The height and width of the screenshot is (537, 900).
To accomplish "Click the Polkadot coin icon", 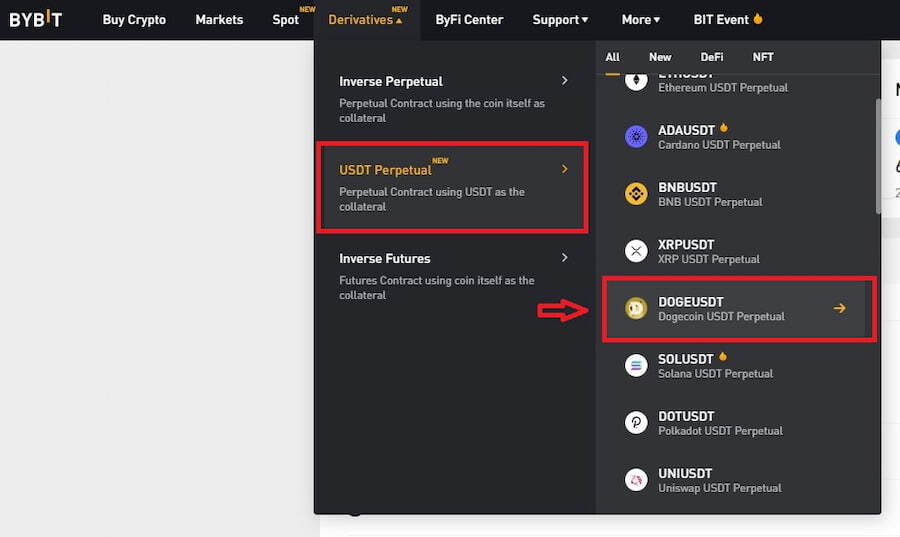I will [636, 423].
